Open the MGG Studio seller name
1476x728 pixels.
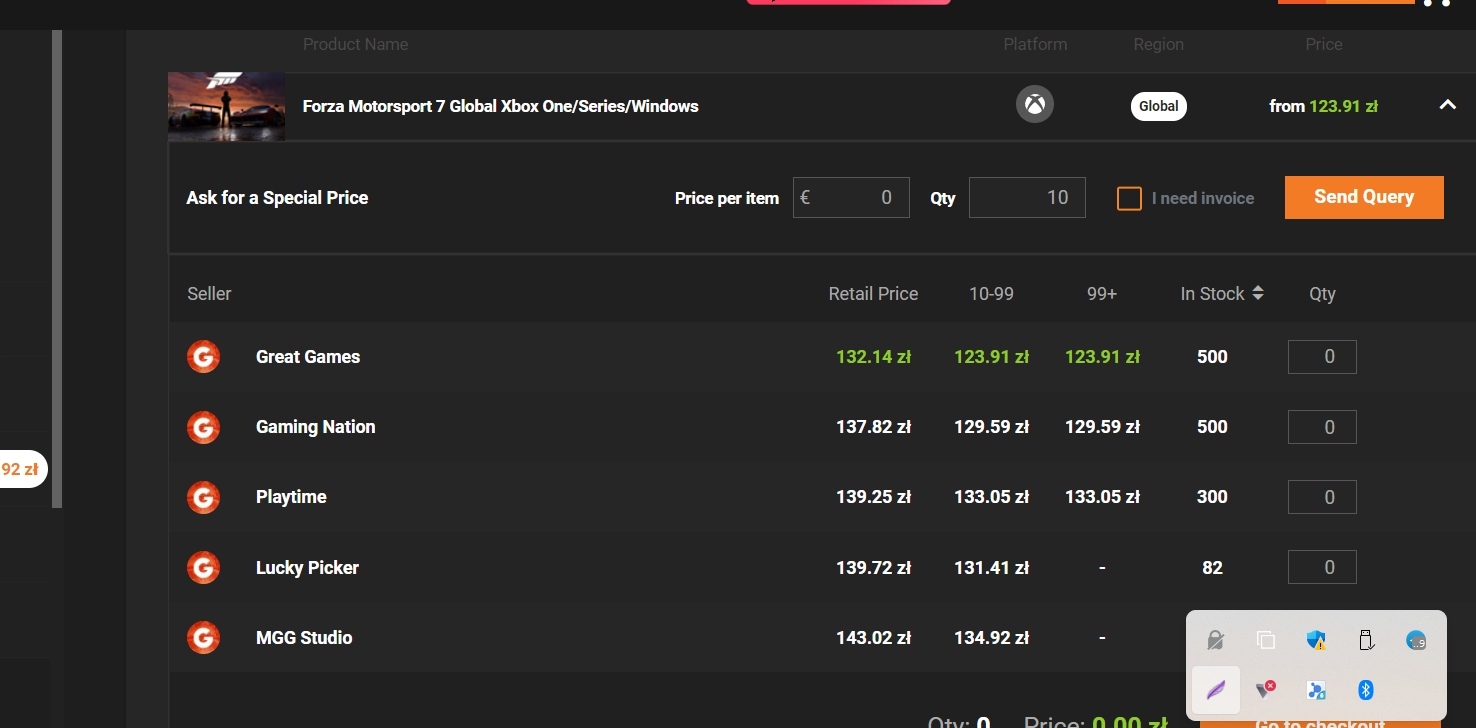304,638
